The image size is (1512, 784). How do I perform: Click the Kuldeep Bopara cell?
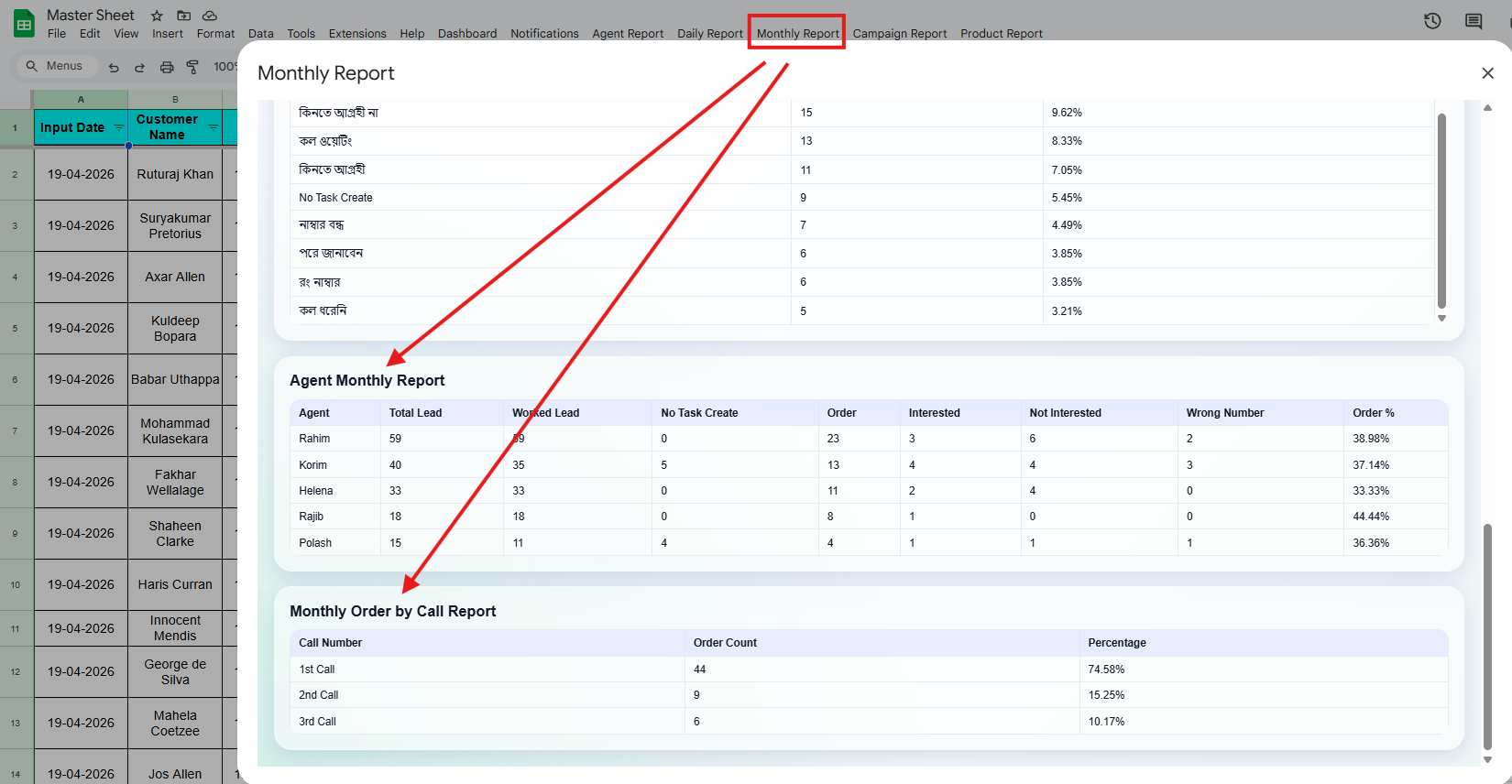click(x=175, y=328)
